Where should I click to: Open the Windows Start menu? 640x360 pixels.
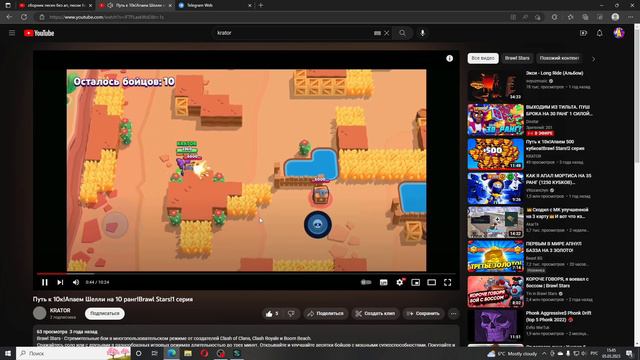8,353
